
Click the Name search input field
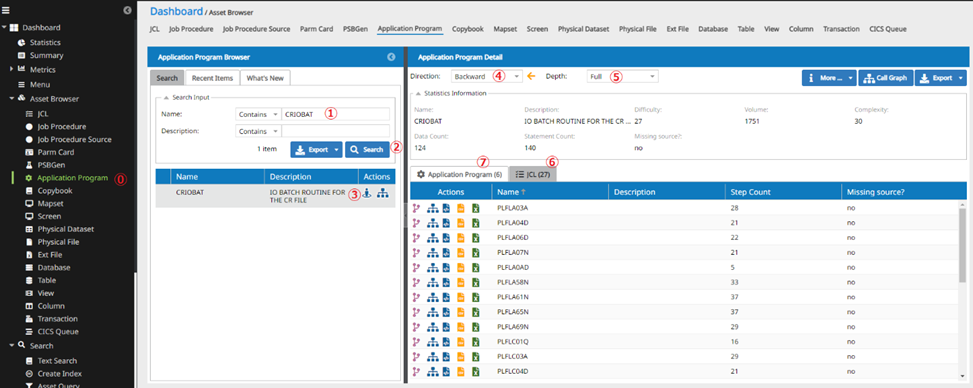[x=335, y=114]
